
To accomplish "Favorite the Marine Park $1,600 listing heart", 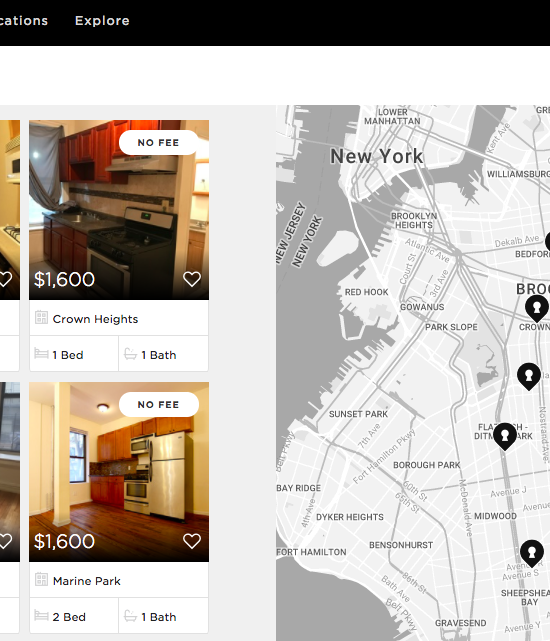I will [191, 541].
